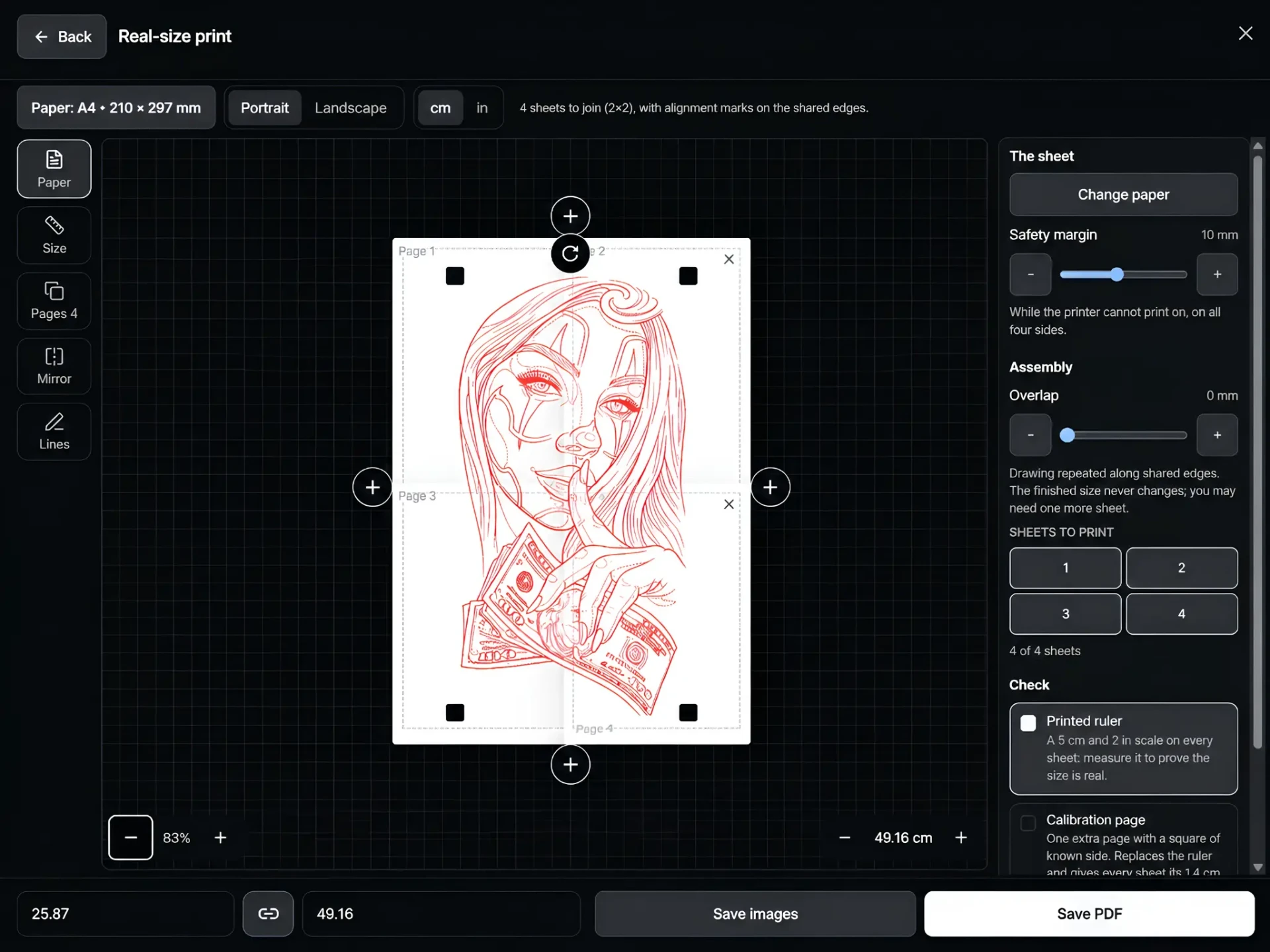
Task: Switch to Landscape orientation
Action: (351, 108)
